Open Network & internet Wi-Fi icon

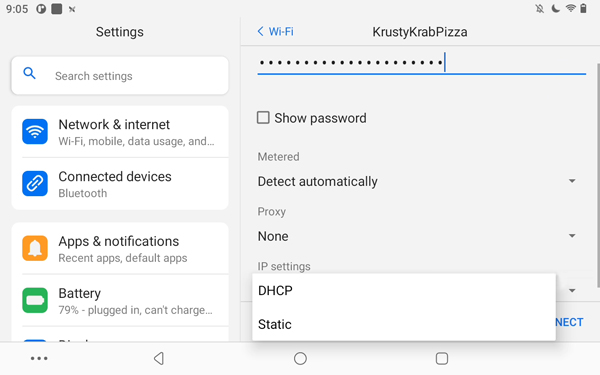[x=35, y=132]
